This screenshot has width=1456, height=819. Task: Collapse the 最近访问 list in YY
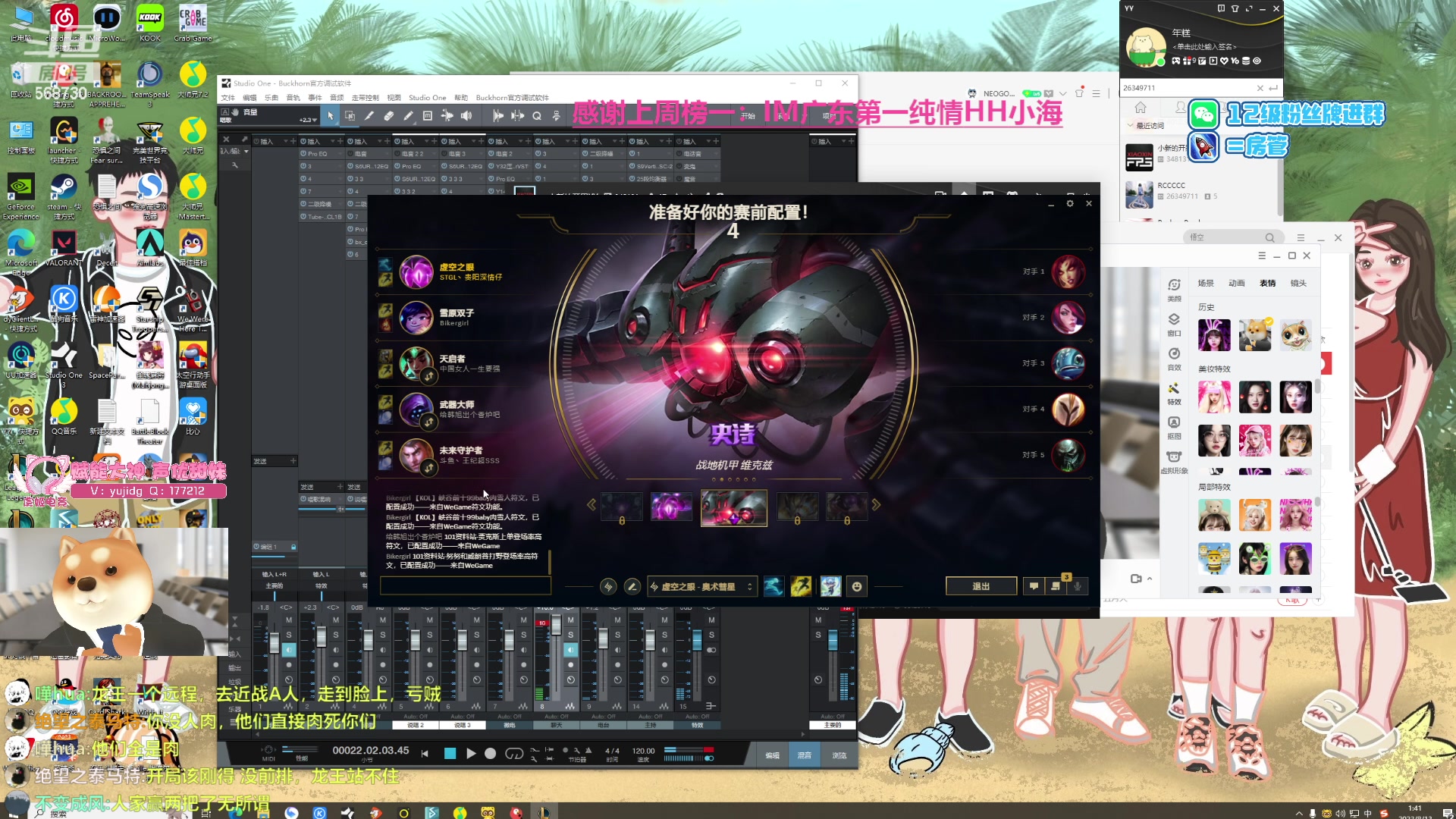1131,125
